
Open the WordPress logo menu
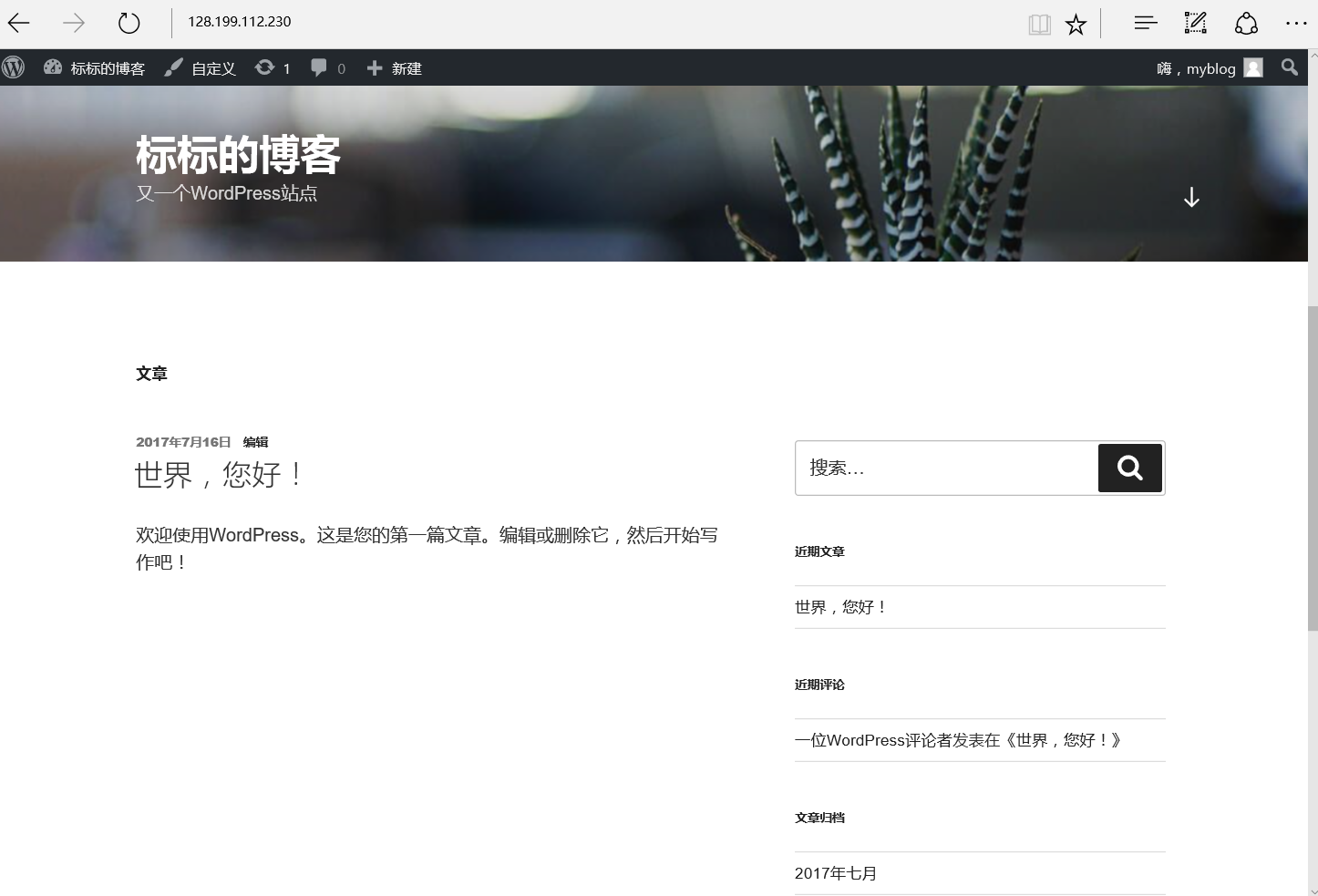pyautogui.click(x=13, y=67)
